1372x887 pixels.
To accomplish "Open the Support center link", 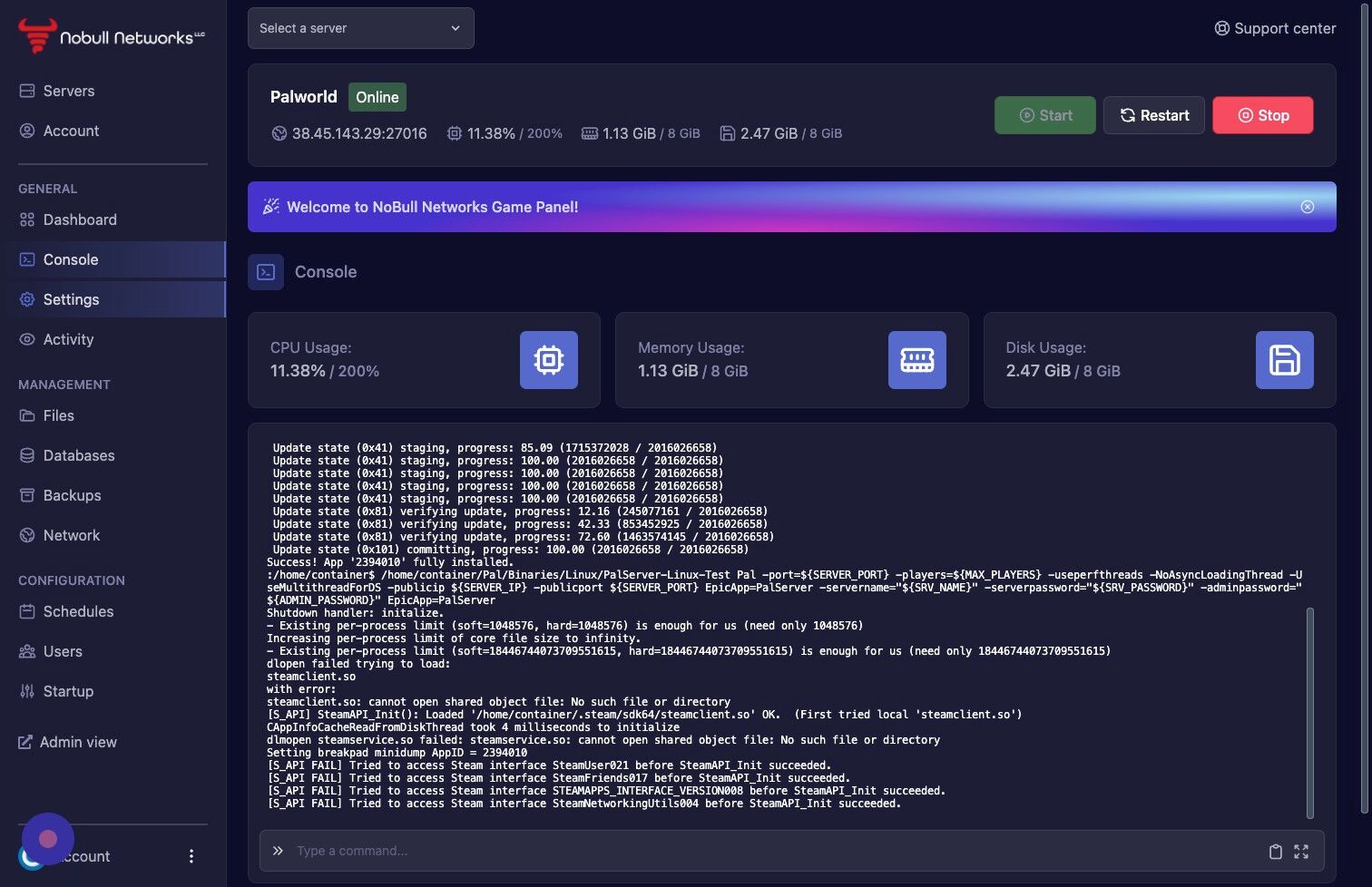I will [1275, 28].
